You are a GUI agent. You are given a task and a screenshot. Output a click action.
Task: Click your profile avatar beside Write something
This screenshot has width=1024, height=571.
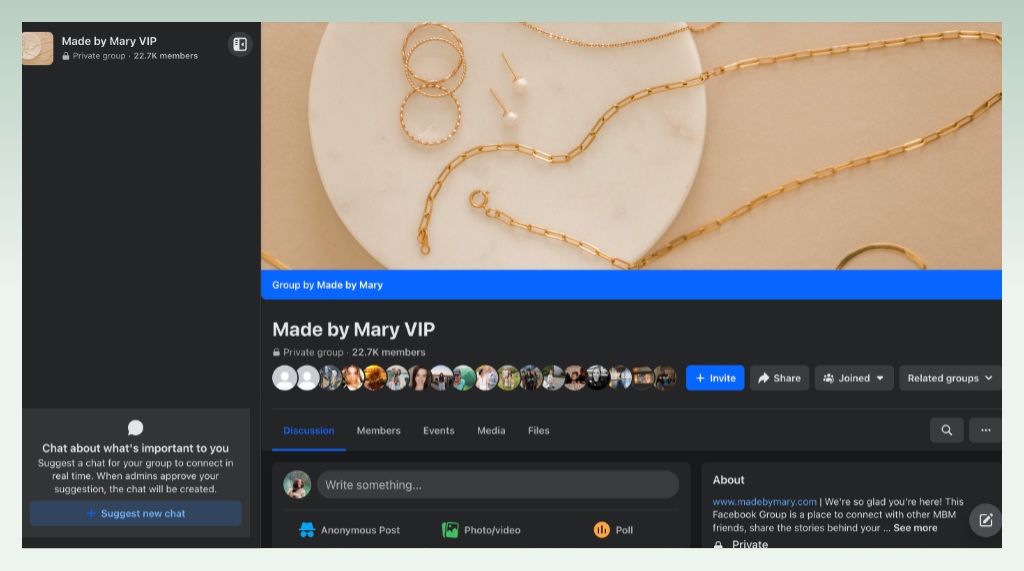pyautogui.click(x=297, y=485)
